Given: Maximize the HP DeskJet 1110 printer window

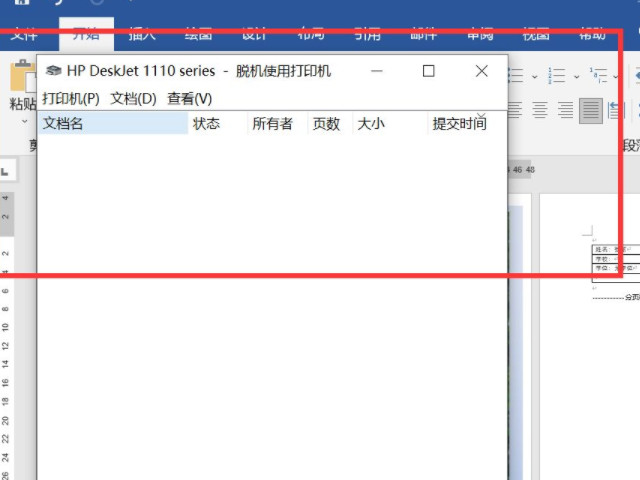Looking at the screenshot, I should point(428,71).
